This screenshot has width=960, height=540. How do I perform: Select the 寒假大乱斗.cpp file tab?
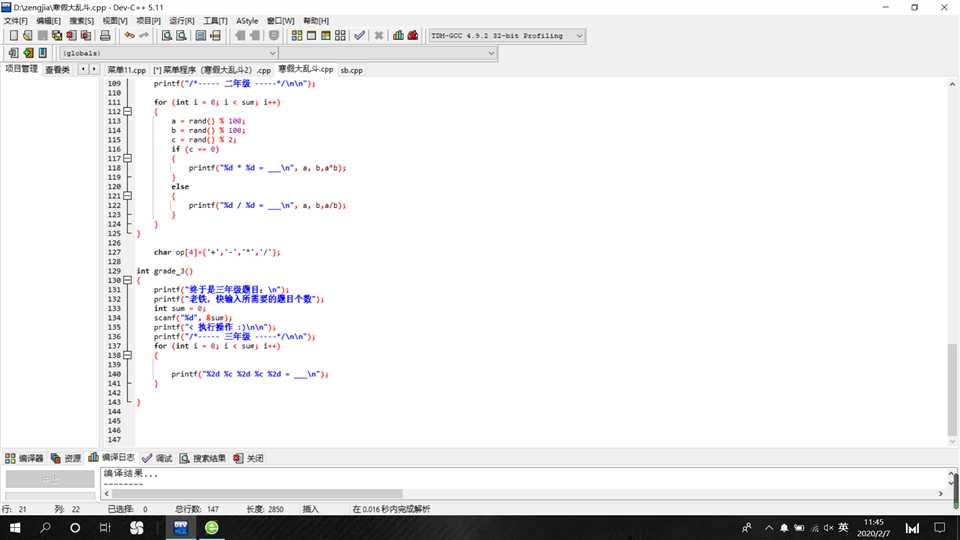[x=306, y=69]
